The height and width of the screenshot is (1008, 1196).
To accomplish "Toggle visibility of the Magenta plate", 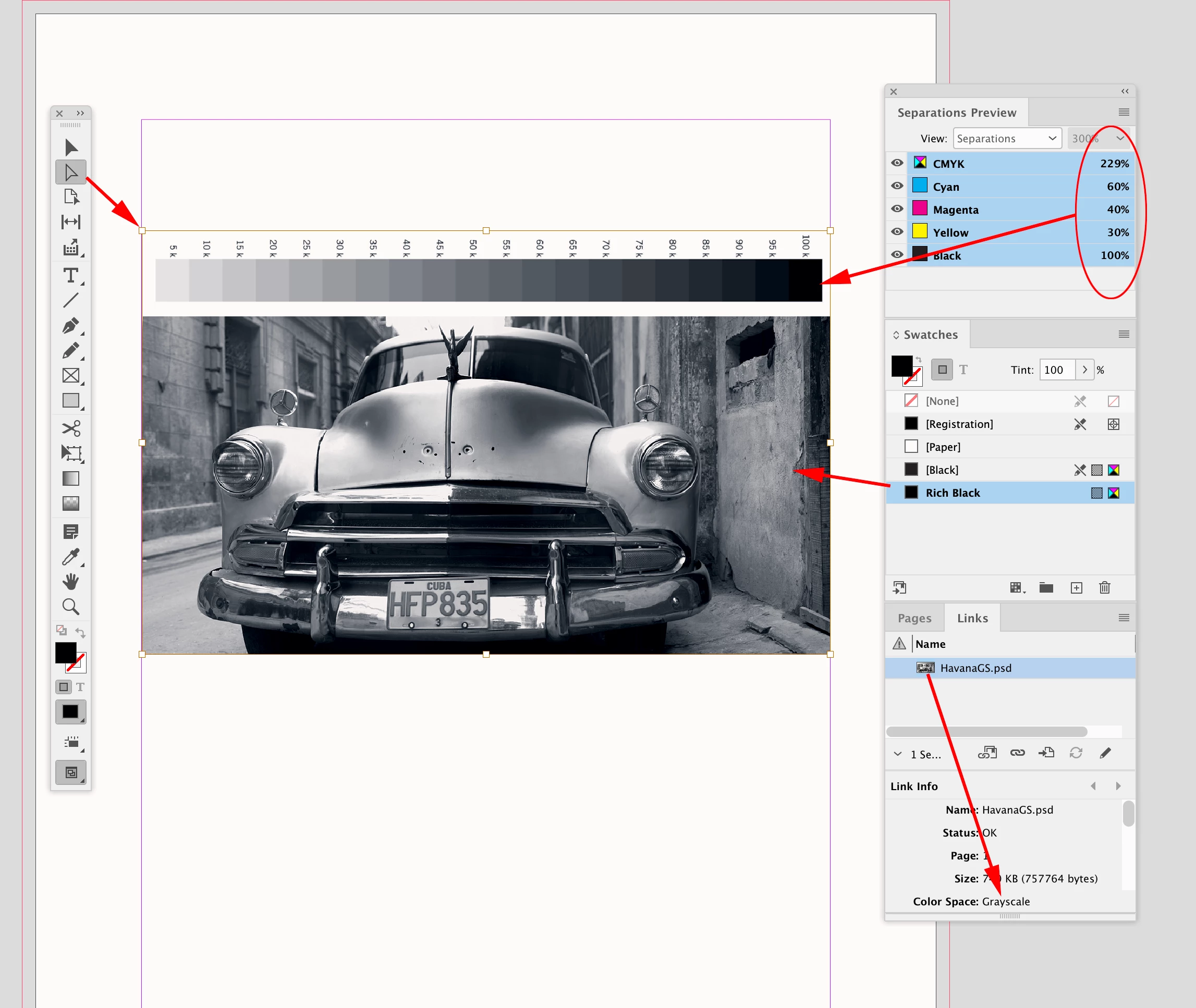I will 897,209.
